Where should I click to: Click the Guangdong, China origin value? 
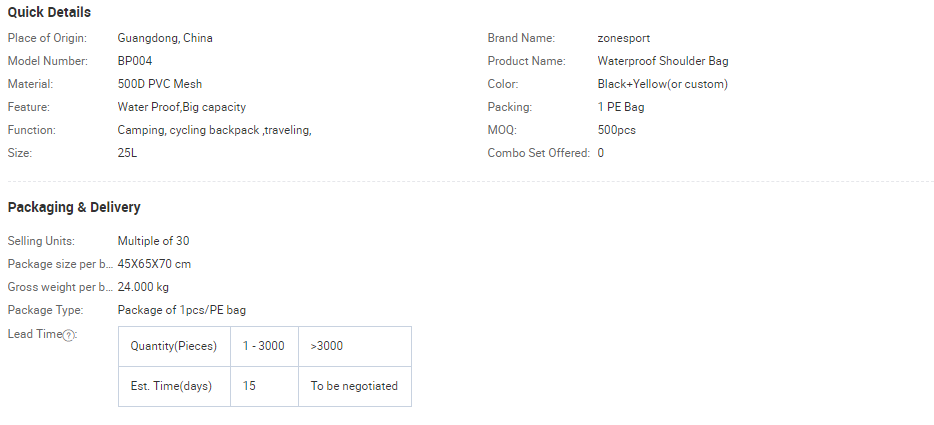tap(165, 38)
